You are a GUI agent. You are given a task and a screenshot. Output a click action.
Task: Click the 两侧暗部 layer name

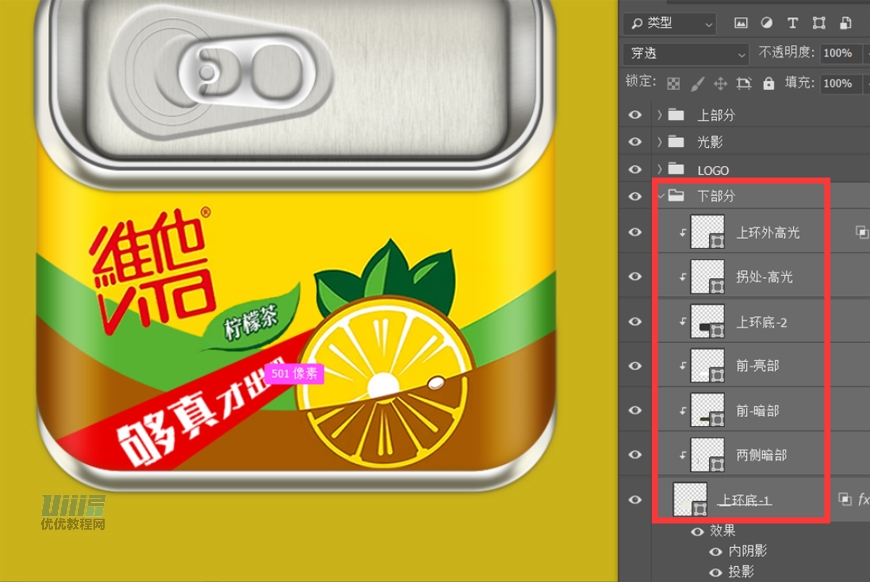[x=761, y=455]
